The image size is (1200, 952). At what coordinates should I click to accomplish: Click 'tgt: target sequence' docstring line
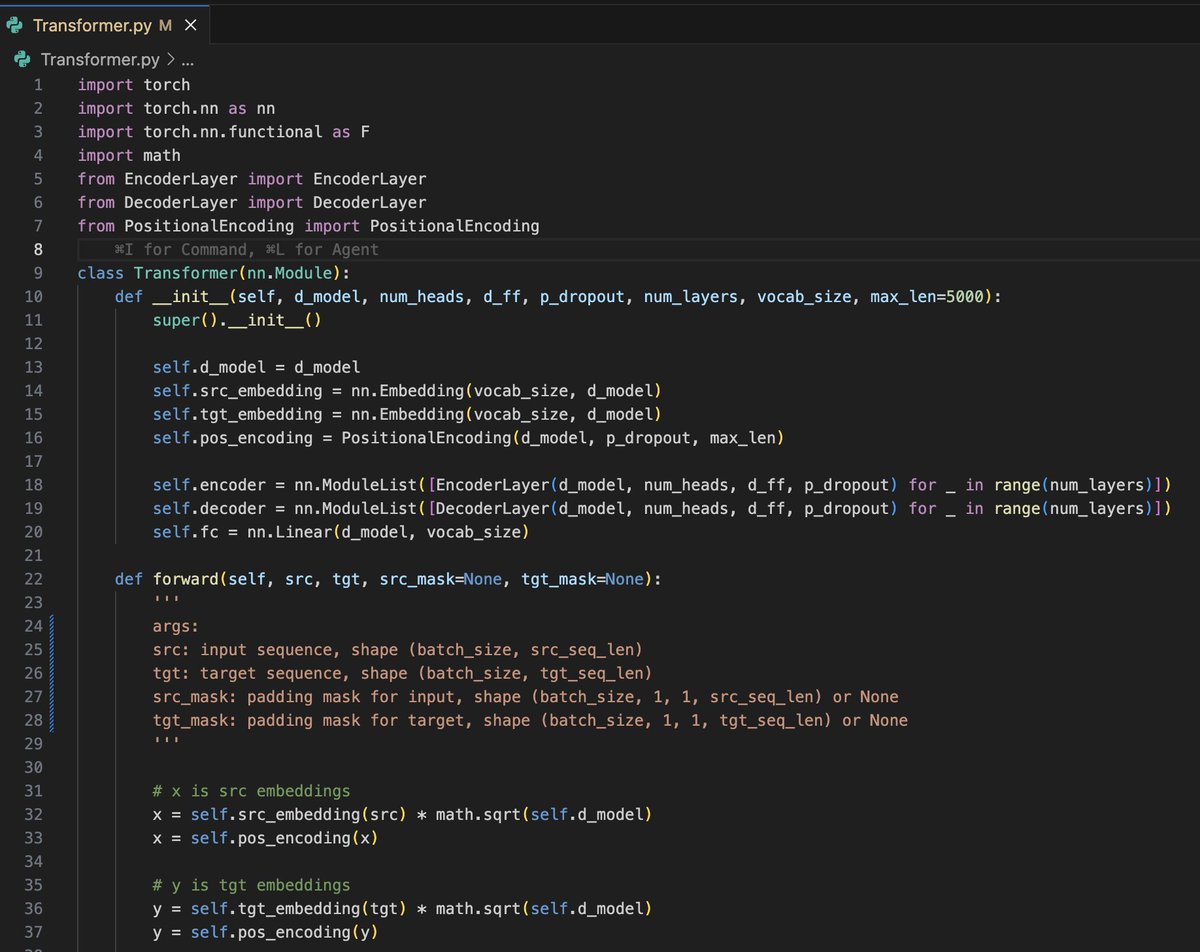pos(402,673)
